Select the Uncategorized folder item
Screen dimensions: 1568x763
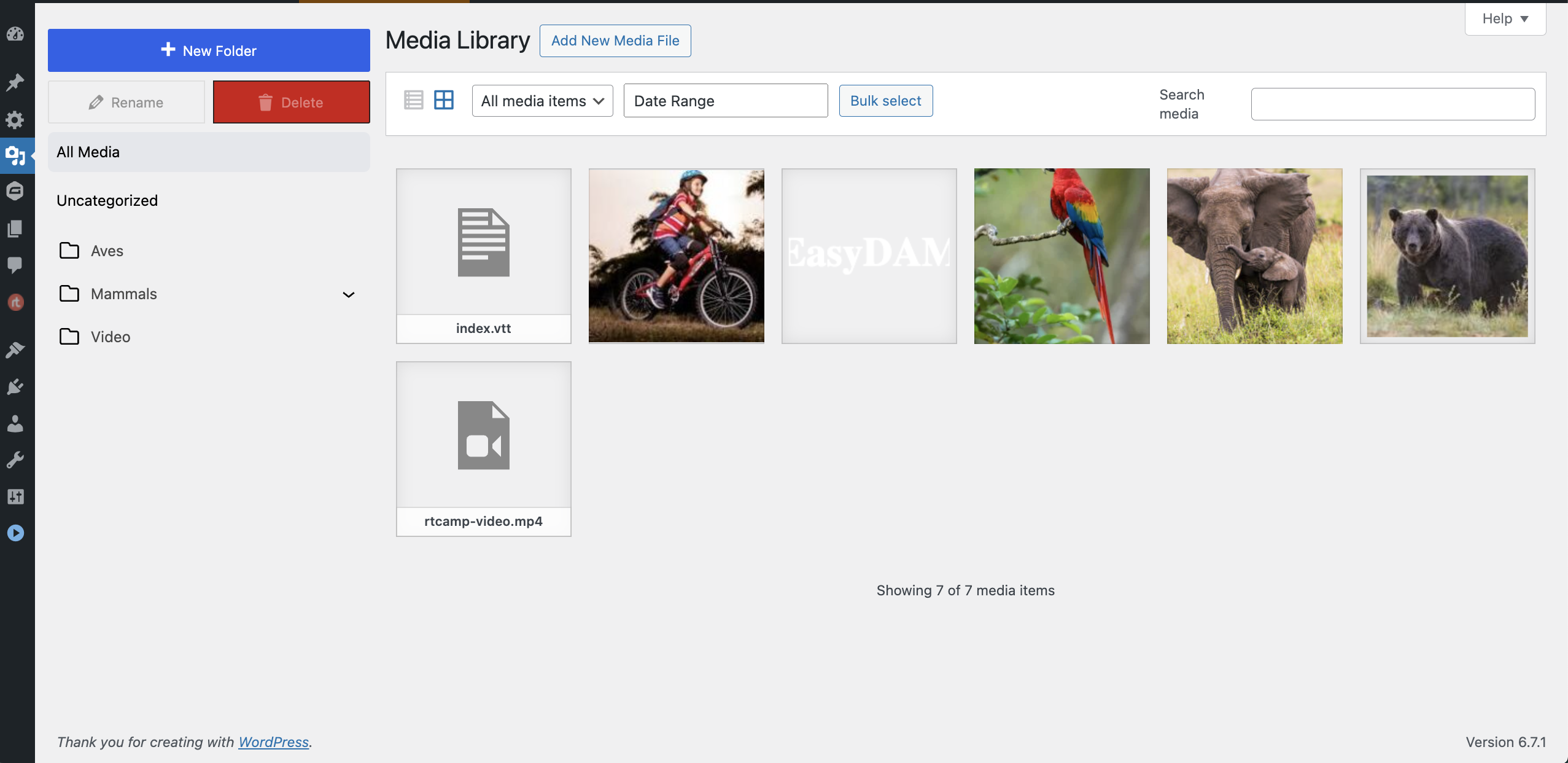[107, 201]
